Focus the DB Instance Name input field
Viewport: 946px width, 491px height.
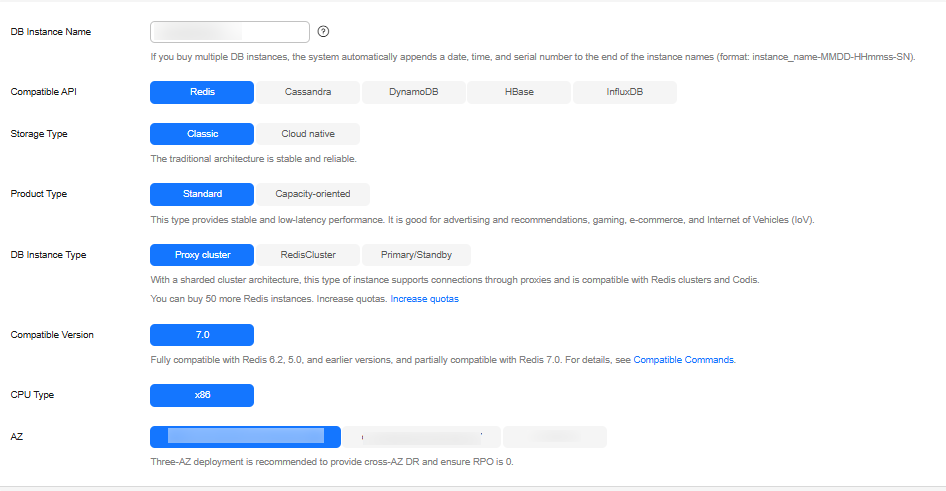click(230, 32)
